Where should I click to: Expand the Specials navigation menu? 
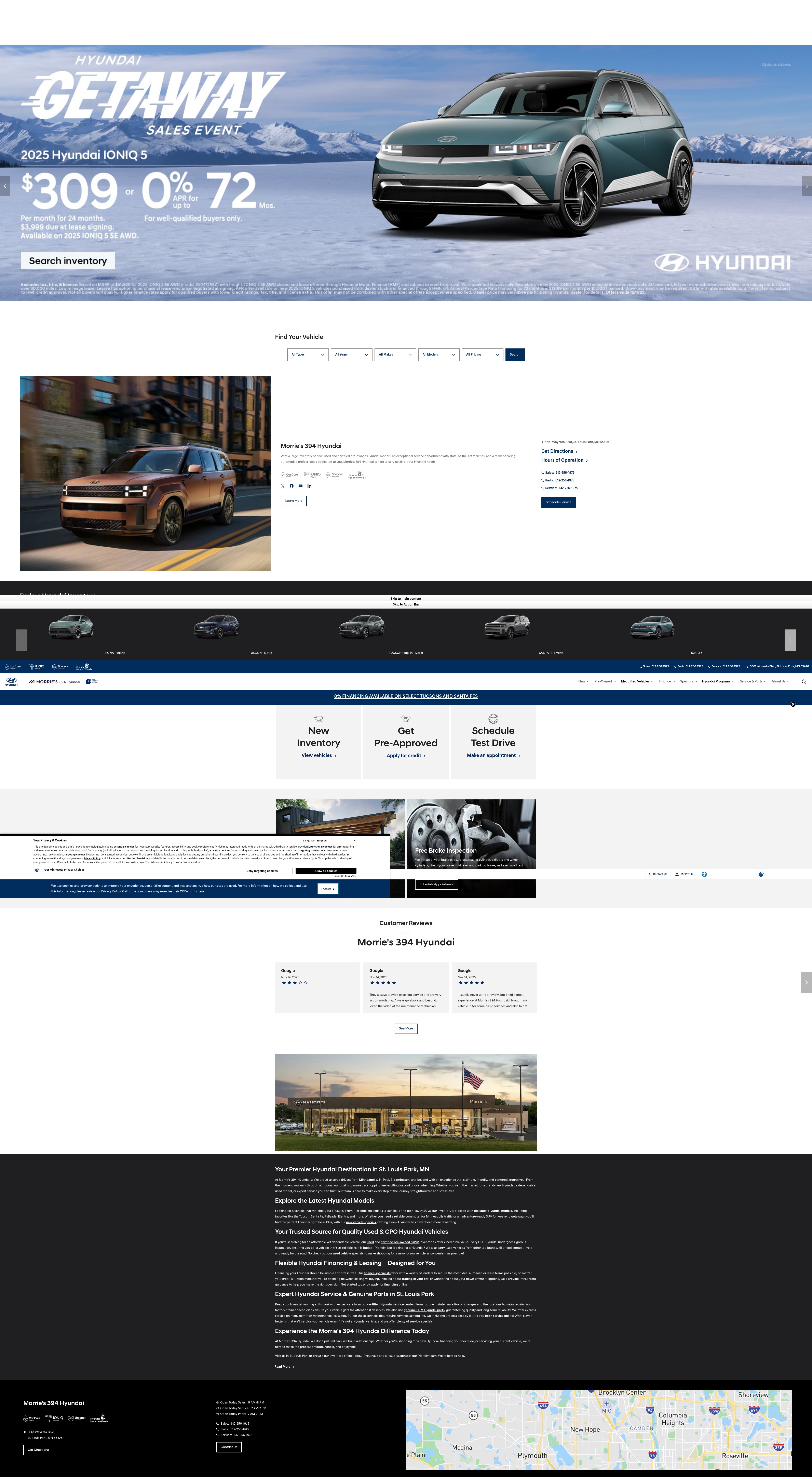click(688, 682)
